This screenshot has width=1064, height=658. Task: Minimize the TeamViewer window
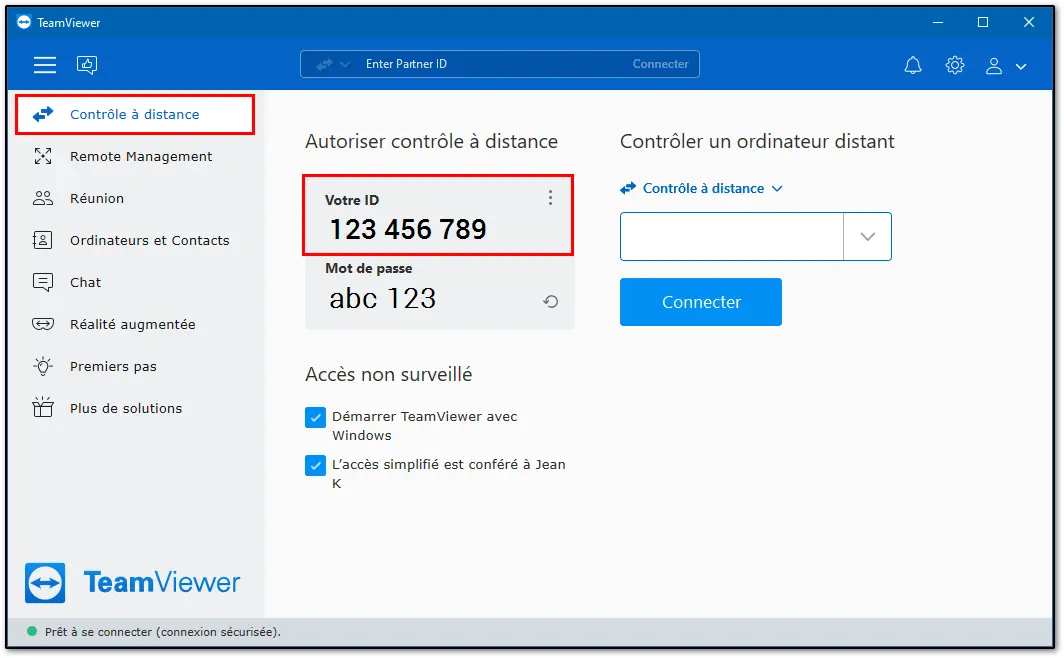point(938,22)
